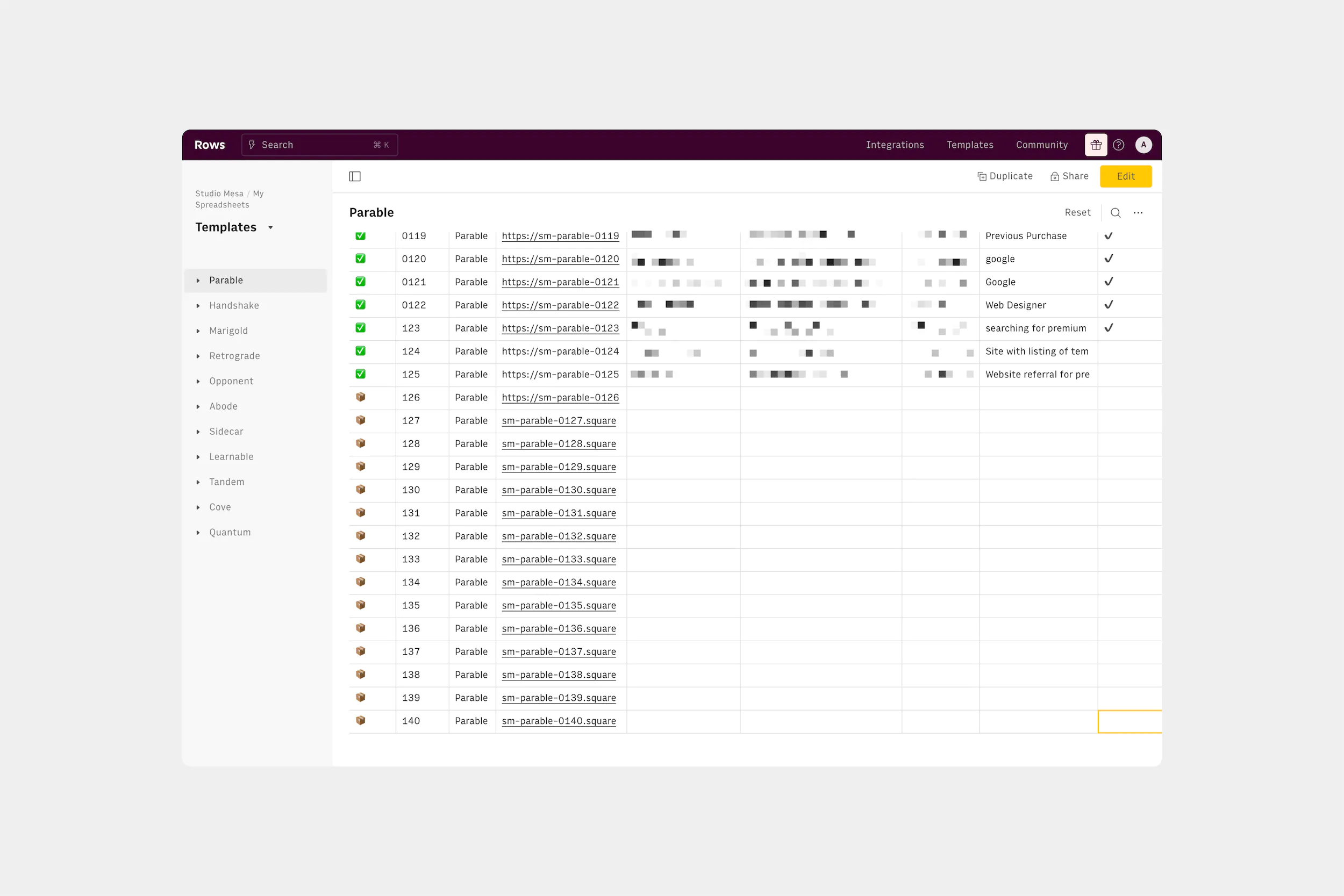Click the Reset button
This screenshot has height=896, width=1344.
[x=1077, y=212]
